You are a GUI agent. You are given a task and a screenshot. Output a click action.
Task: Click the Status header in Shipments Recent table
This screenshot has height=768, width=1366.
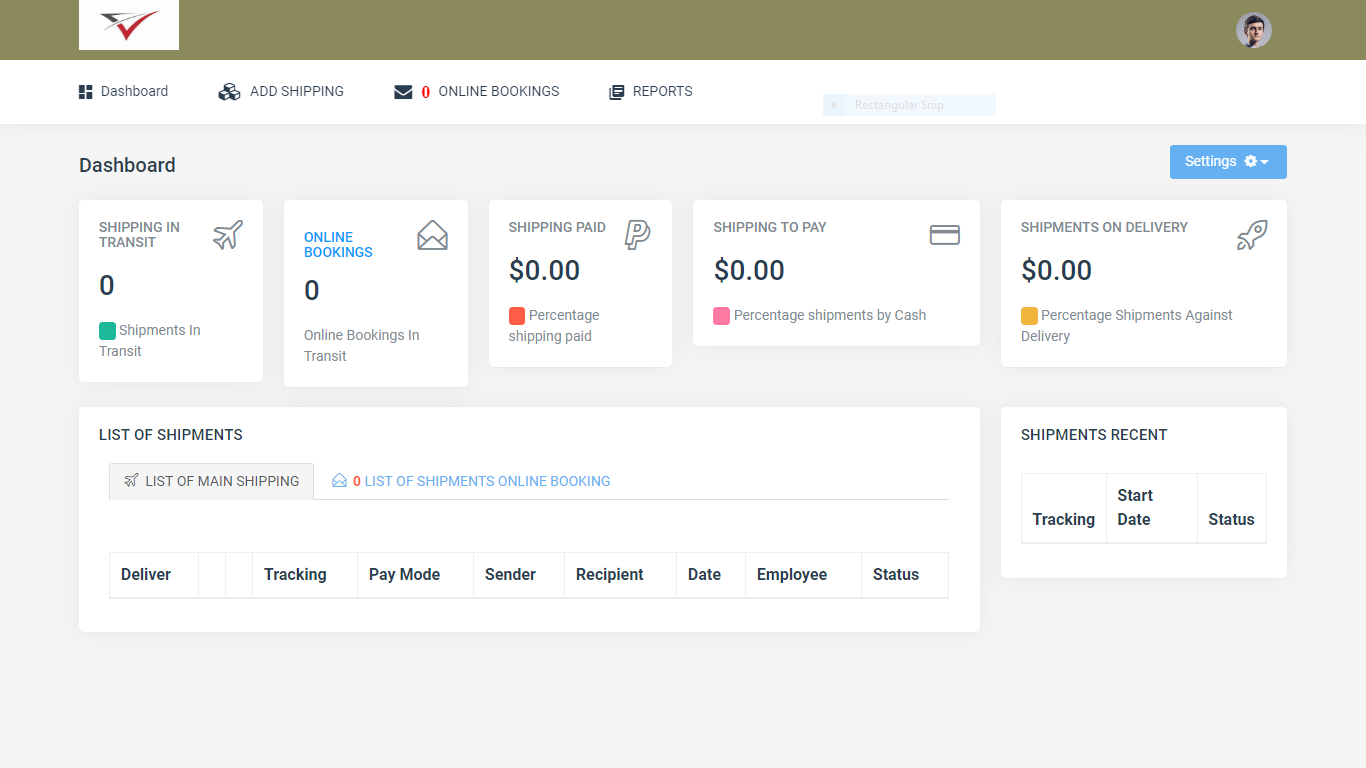(1231, 519)
